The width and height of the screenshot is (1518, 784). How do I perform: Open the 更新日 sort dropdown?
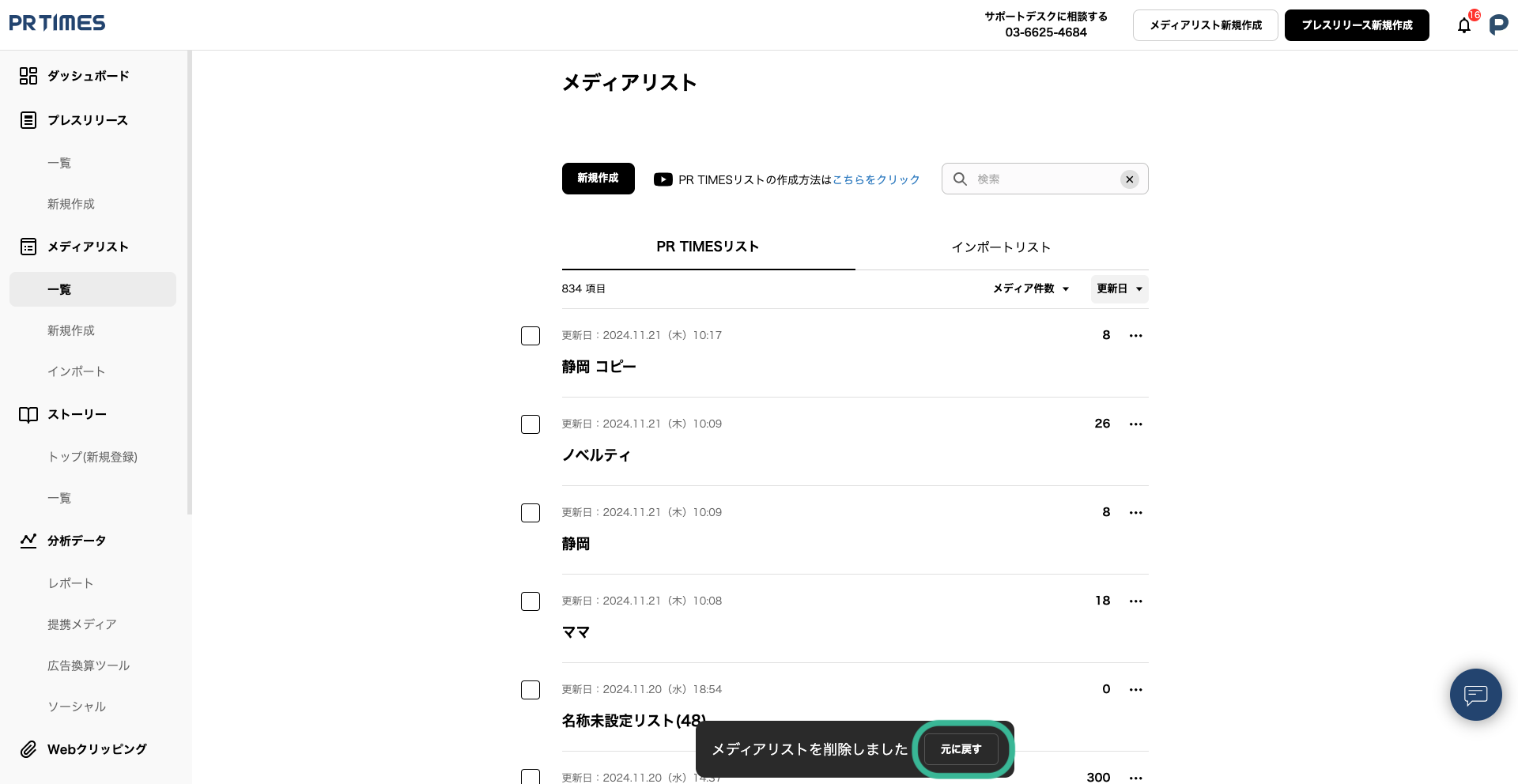(1119, 289)
